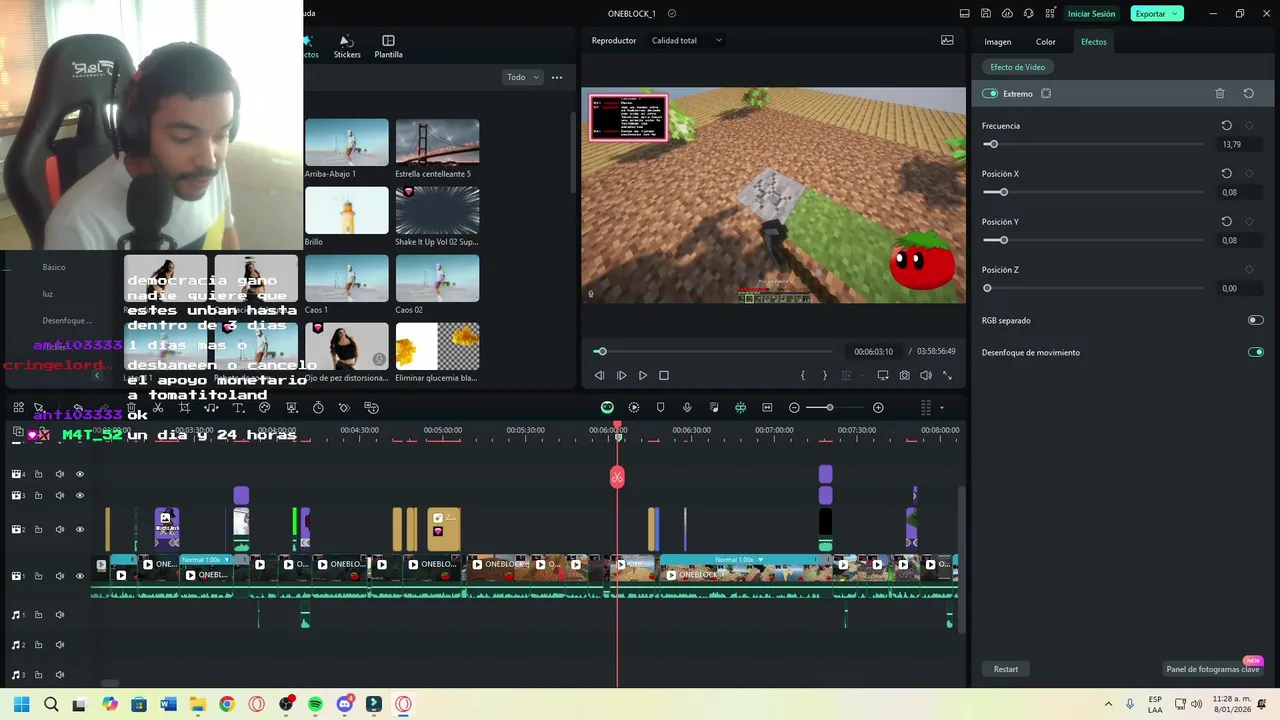
Task: Reset the Frecuencia value
Action: pyautogui.click(x=1227, y=126)
